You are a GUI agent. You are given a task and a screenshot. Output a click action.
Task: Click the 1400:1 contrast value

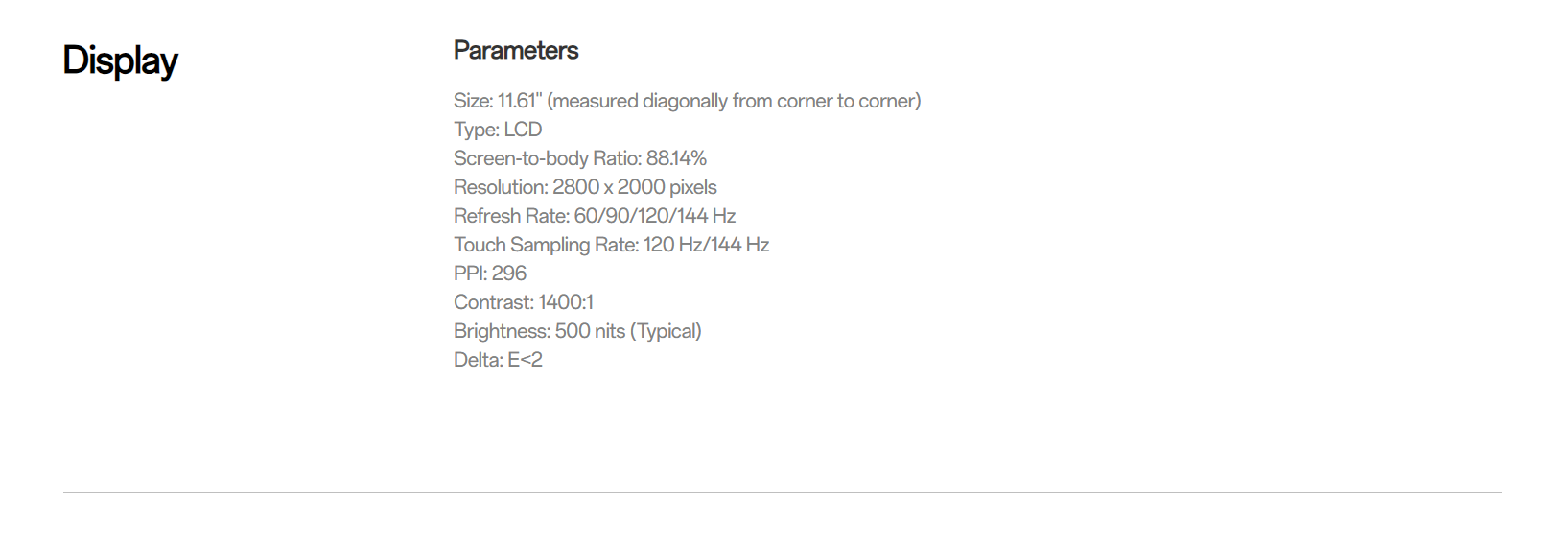tap(566, 302)
